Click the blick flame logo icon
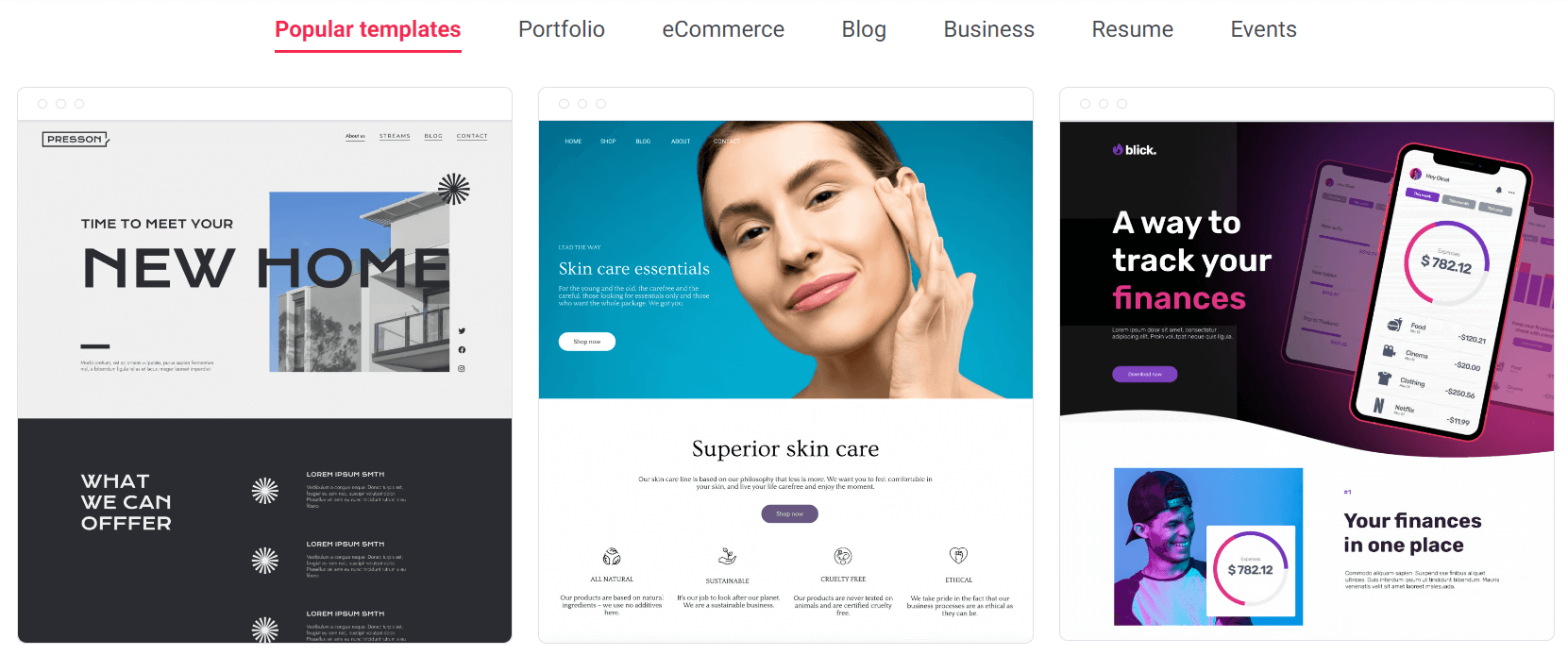 coord(1118,149)
